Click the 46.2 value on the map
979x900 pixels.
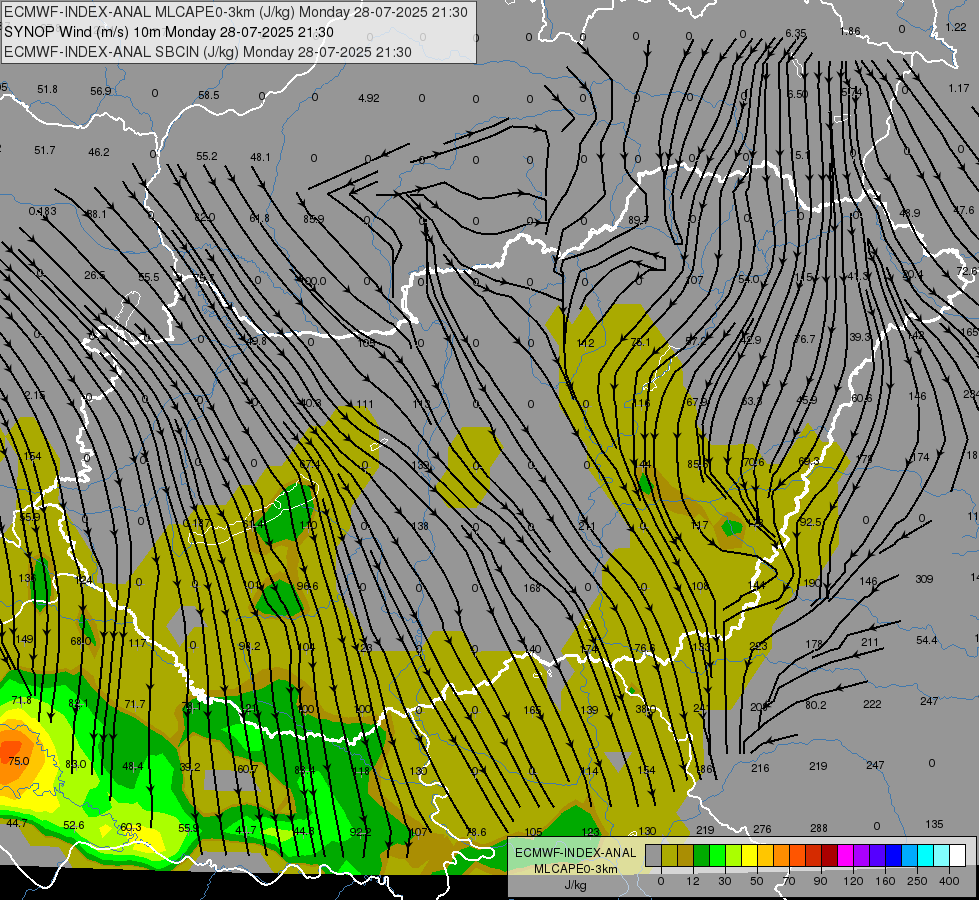(x=99, y=152)
